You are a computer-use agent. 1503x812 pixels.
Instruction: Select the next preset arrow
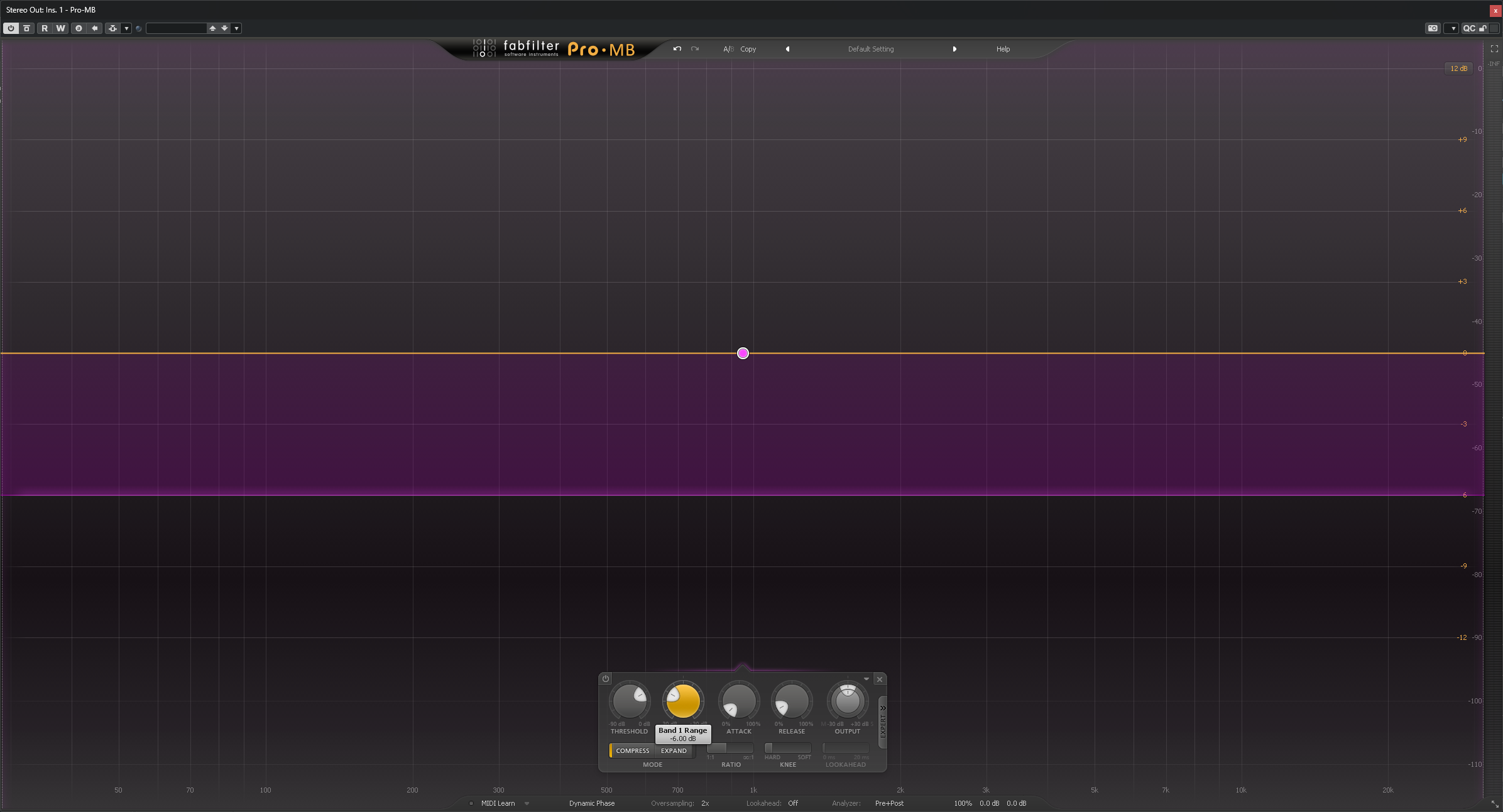(954, 49)
